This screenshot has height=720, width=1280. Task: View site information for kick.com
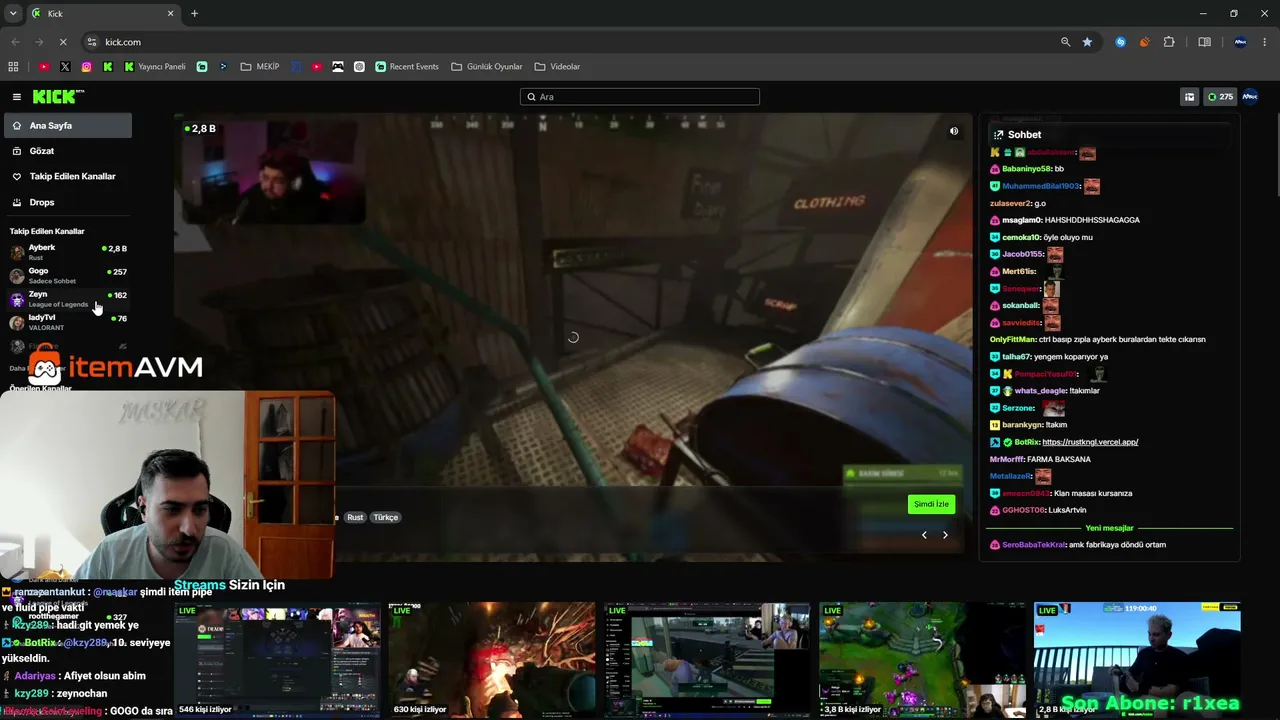pos(92,42)
